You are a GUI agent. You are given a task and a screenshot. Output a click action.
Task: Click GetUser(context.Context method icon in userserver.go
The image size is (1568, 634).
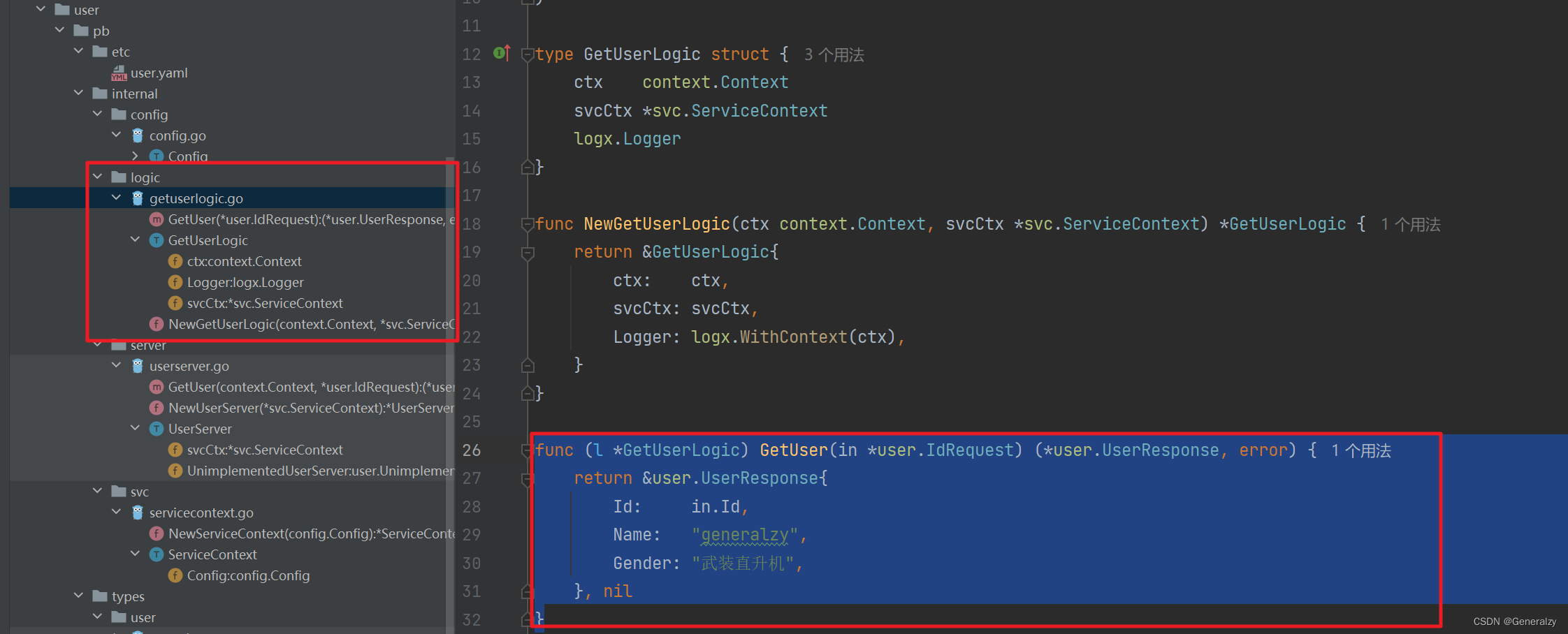[x=157, y=387]
